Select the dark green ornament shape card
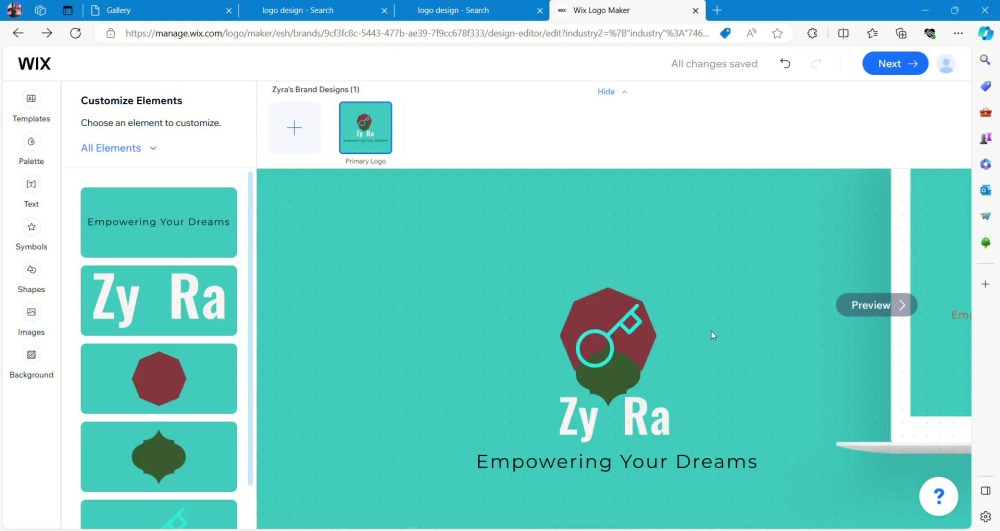This screenshot has width=1000, height=531. (x=159, y=456)
